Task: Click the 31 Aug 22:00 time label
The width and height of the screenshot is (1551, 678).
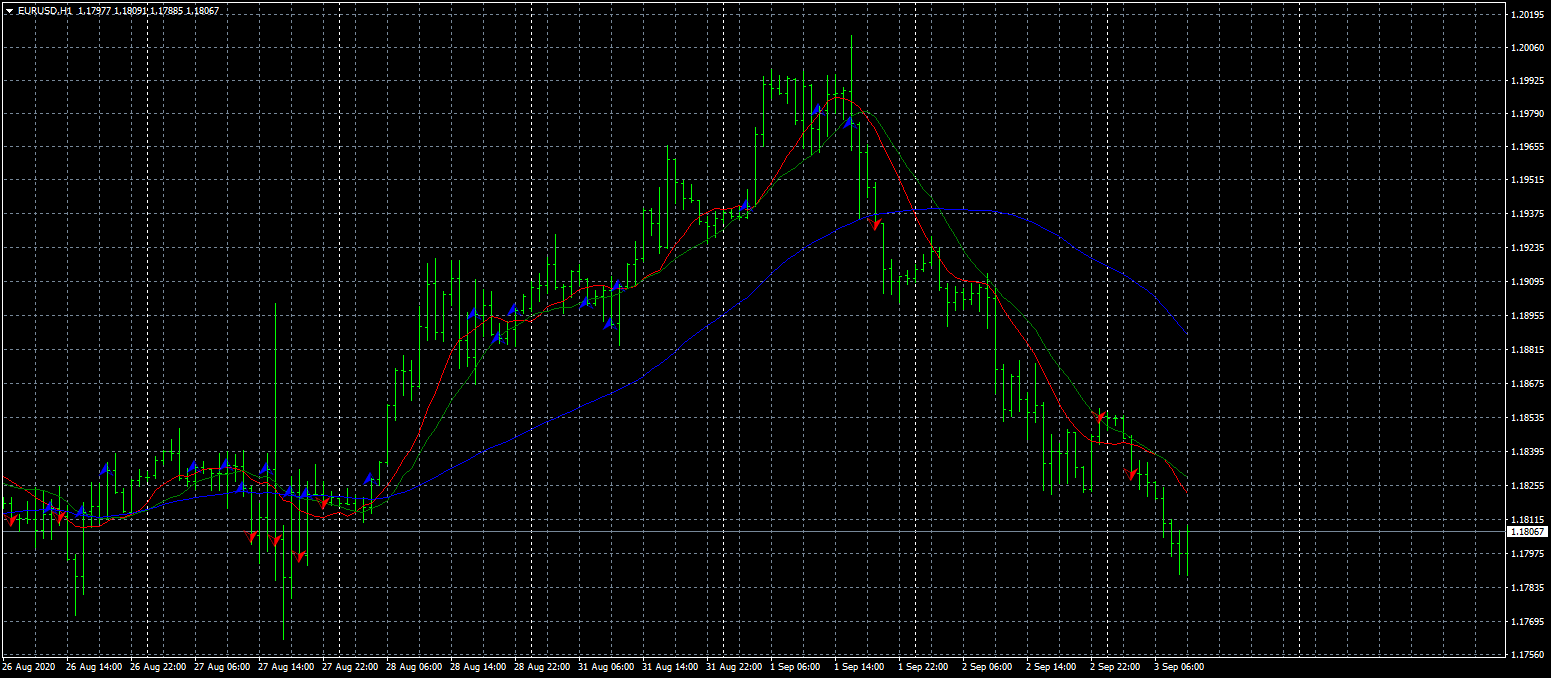Action: coord(734,667)
